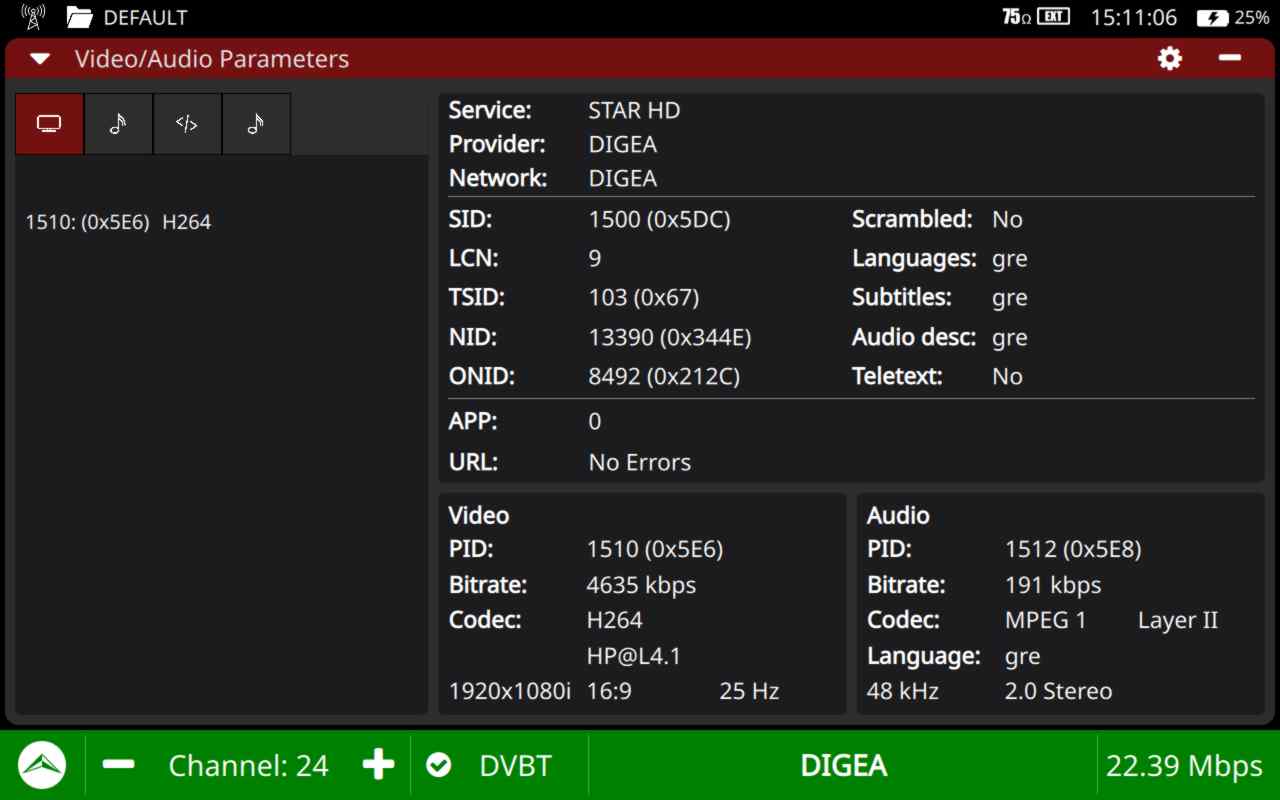
Task: Open the Channel: 24 selector
Action: pos(248,766)
